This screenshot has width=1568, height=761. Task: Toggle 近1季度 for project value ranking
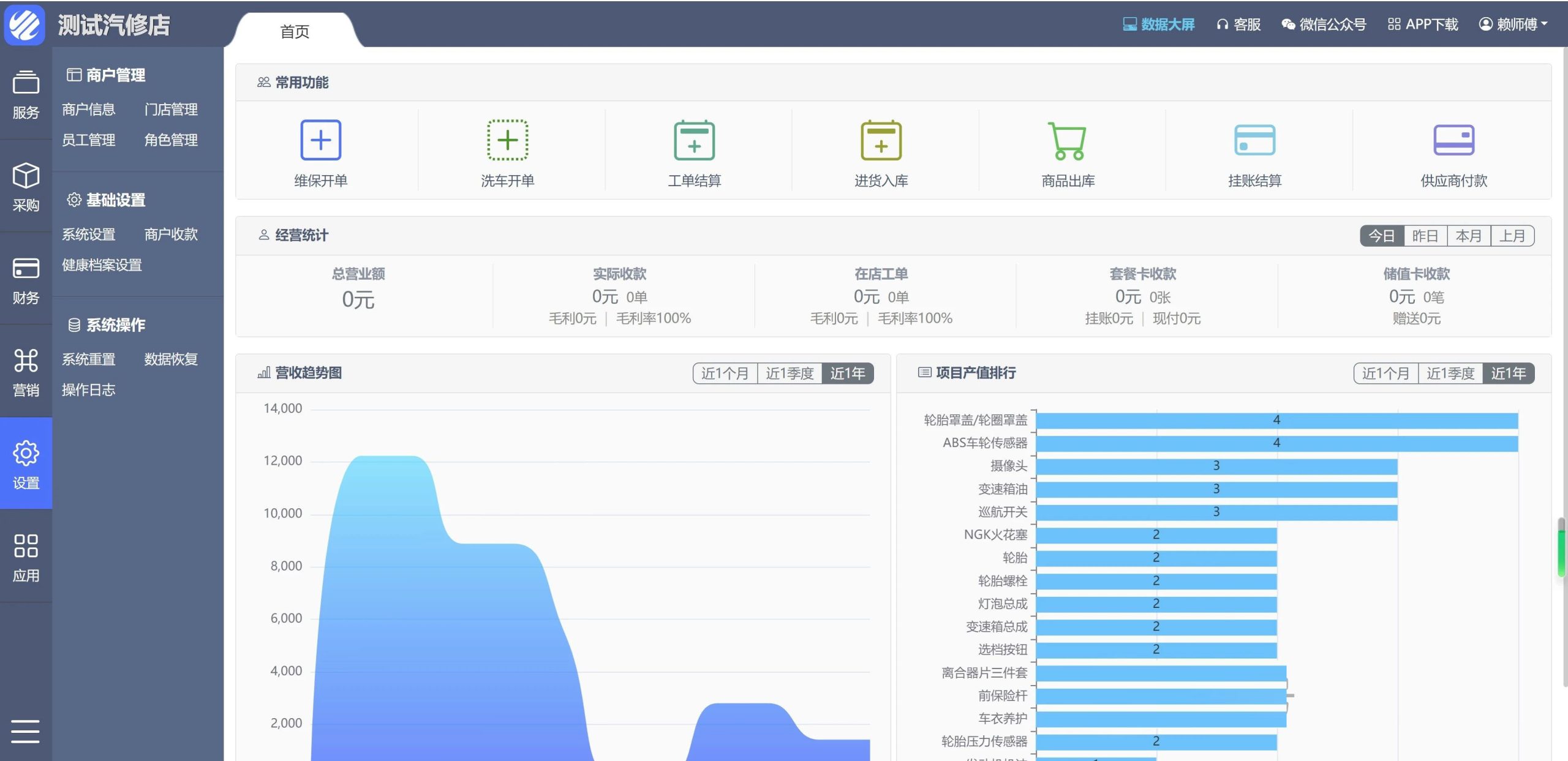click(x=1452, y=373)
